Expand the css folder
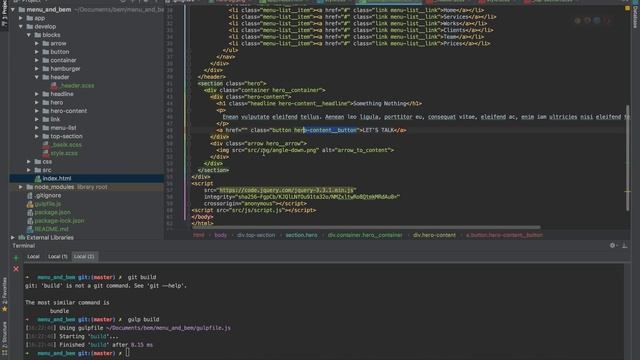 (x=29, y=162)
